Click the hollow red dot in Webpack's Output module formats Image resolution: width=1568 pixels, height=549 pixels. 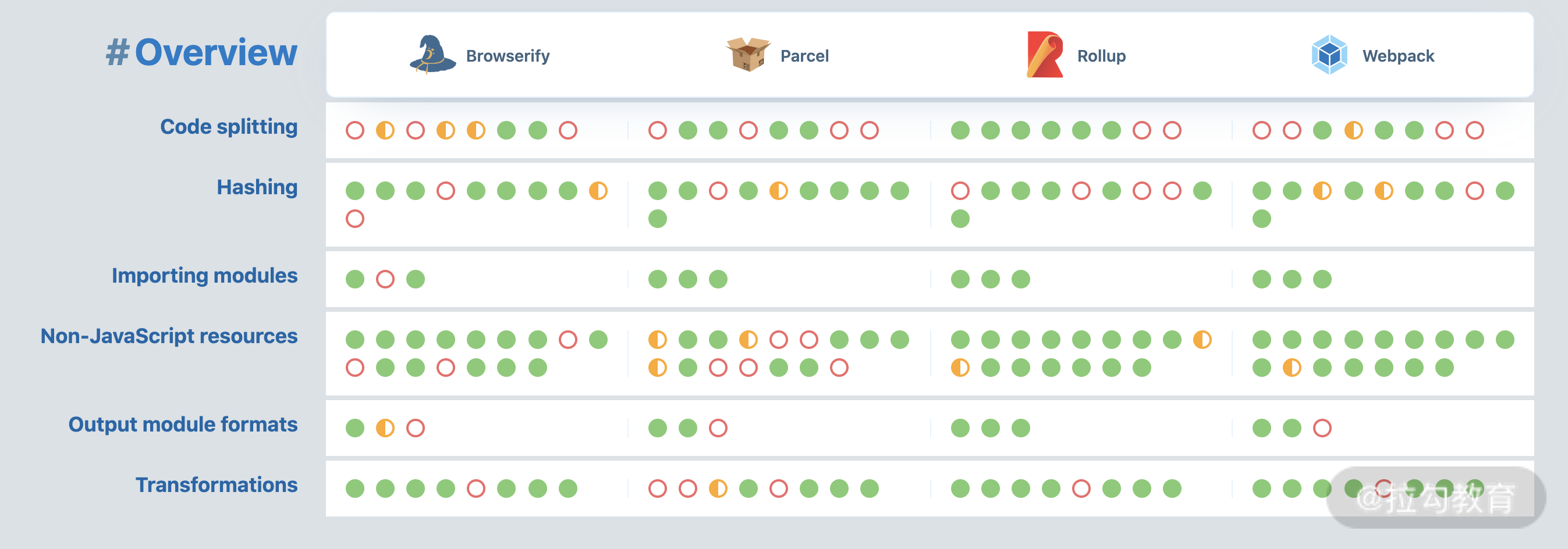click(x=1322, y=429)
